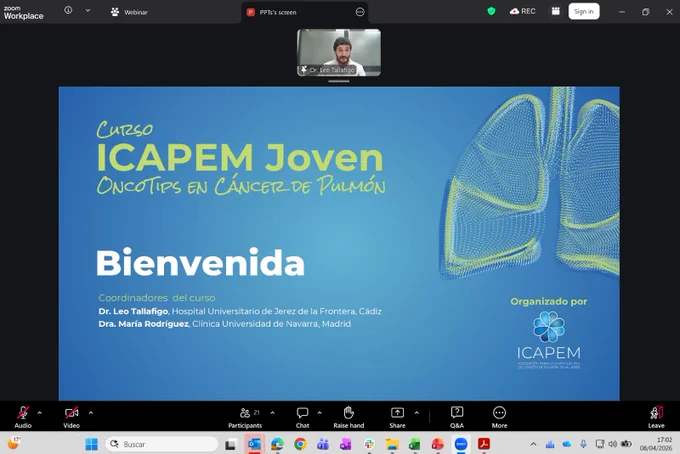Click the REC cloud recording indicator
Screen dimensions: 680x454
[523, 11]
